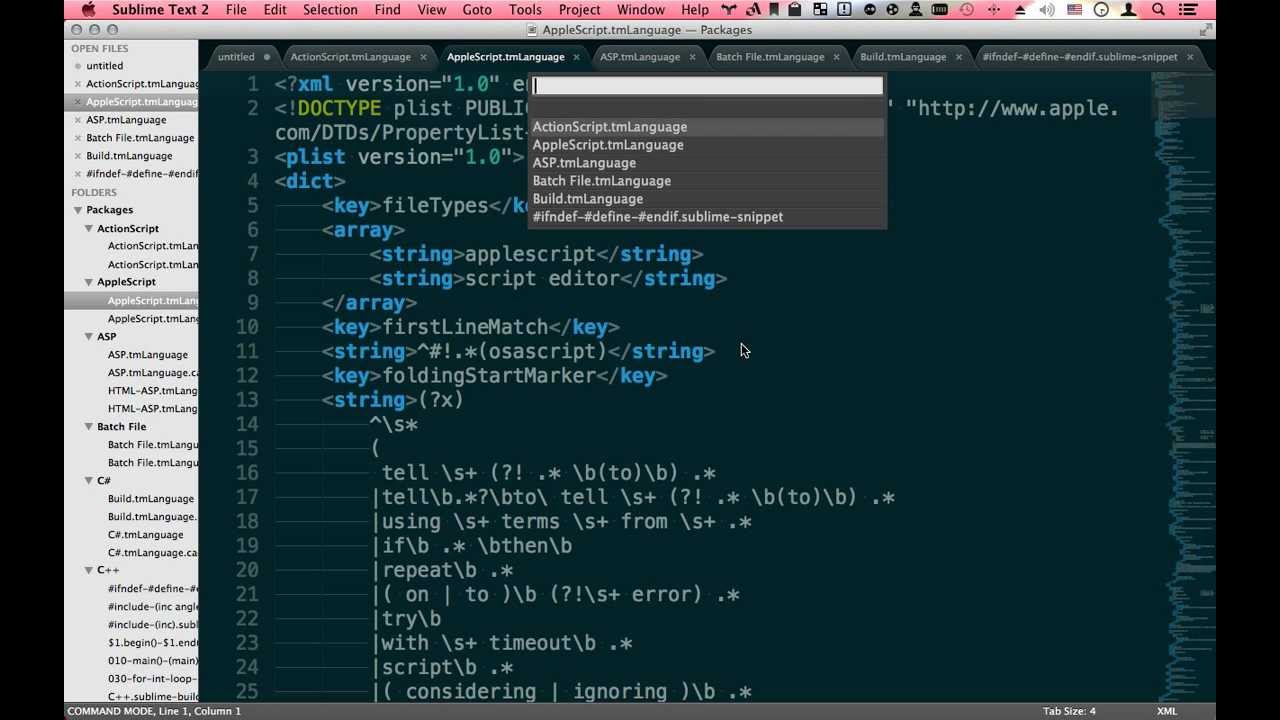Click the fullscreen arrows in the title bar
This screenshot has height=720, width=1280.
coord(1205,30)
